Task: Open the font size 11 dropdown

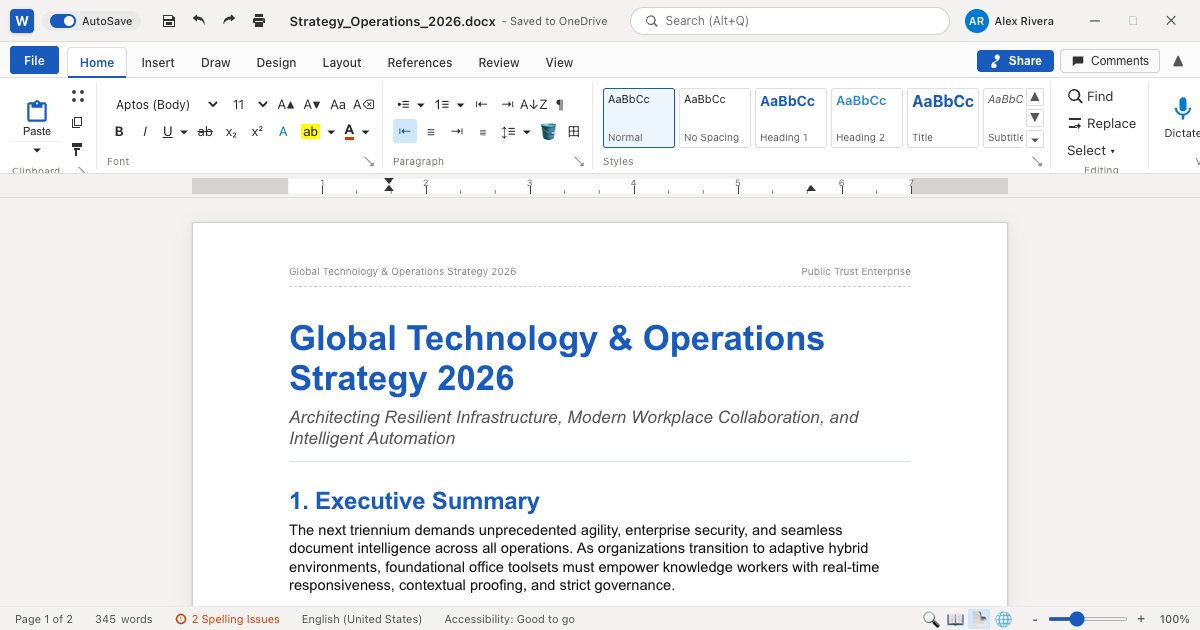Action: [250, 104]
